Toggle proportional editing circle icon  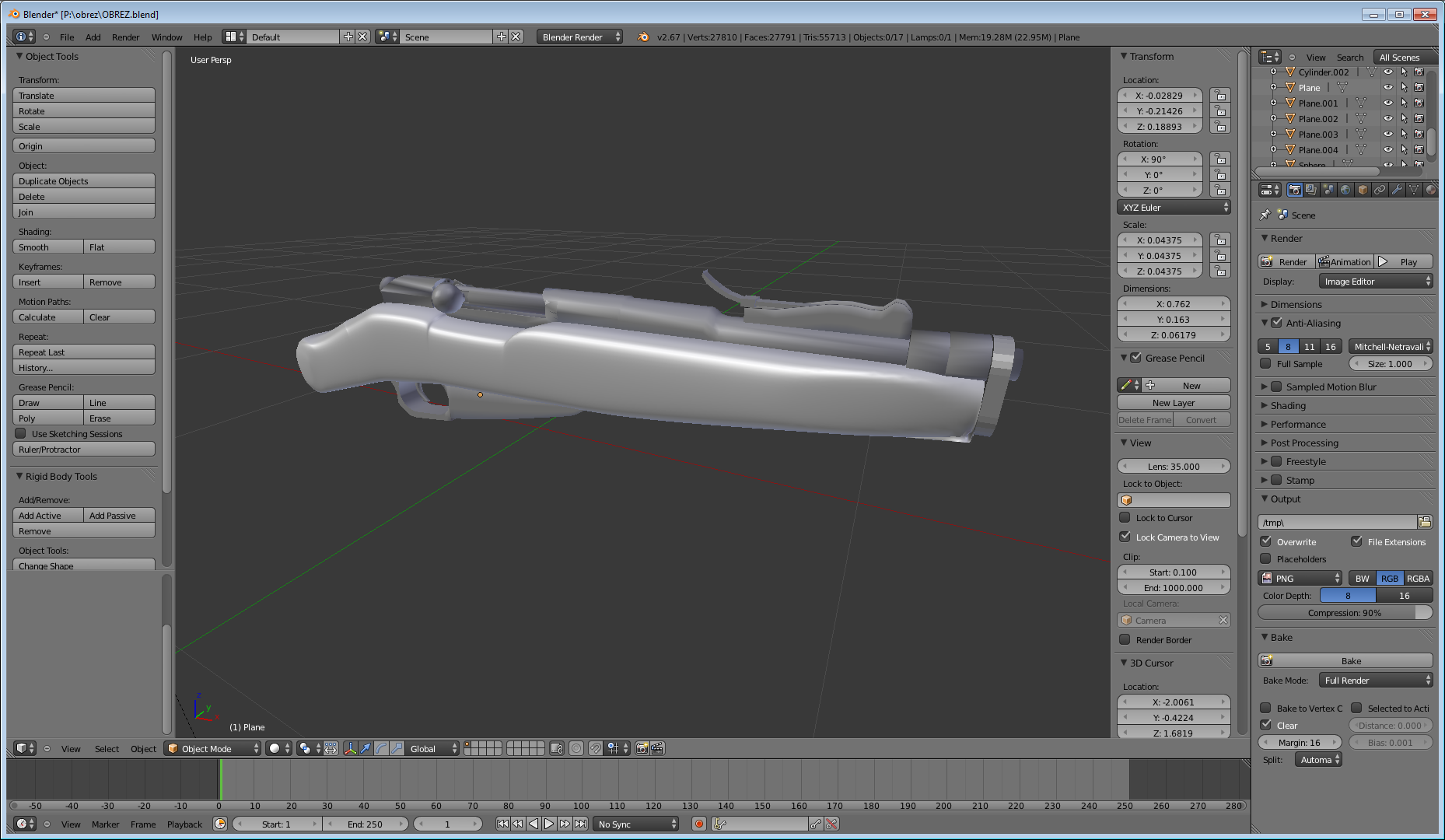coord(576,748)
